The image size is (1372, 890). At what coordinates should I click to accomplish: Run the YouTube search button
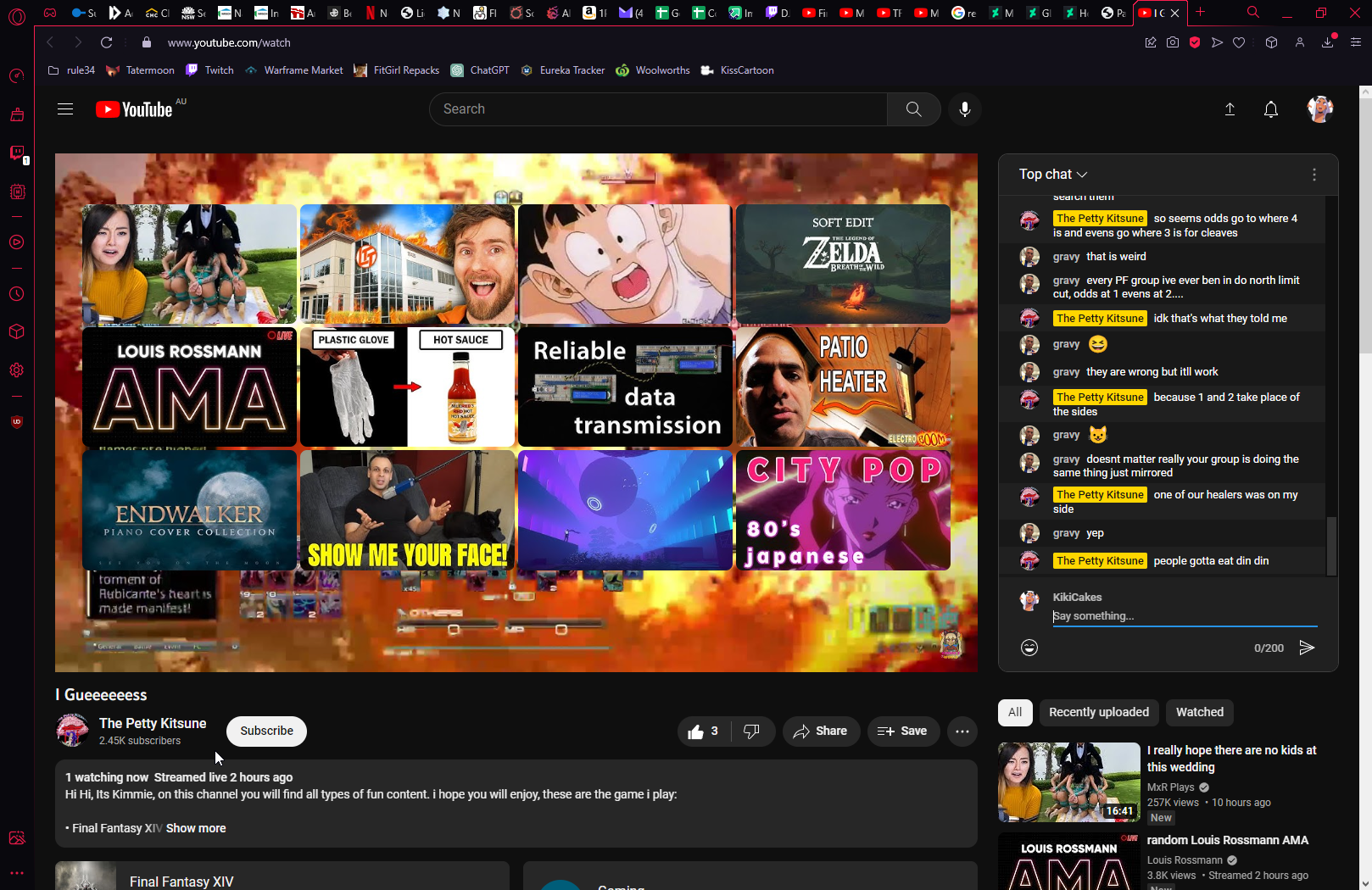click(913, 109)
